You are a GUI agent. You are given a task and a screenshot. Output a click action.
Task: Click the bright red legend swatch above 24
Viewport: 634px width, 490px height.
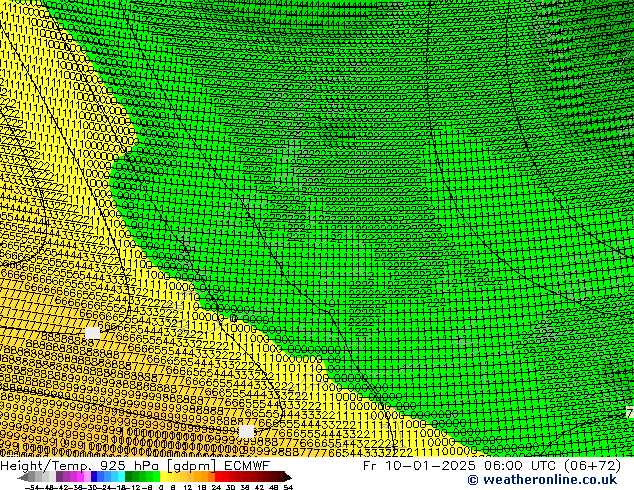tap(218, 477)
